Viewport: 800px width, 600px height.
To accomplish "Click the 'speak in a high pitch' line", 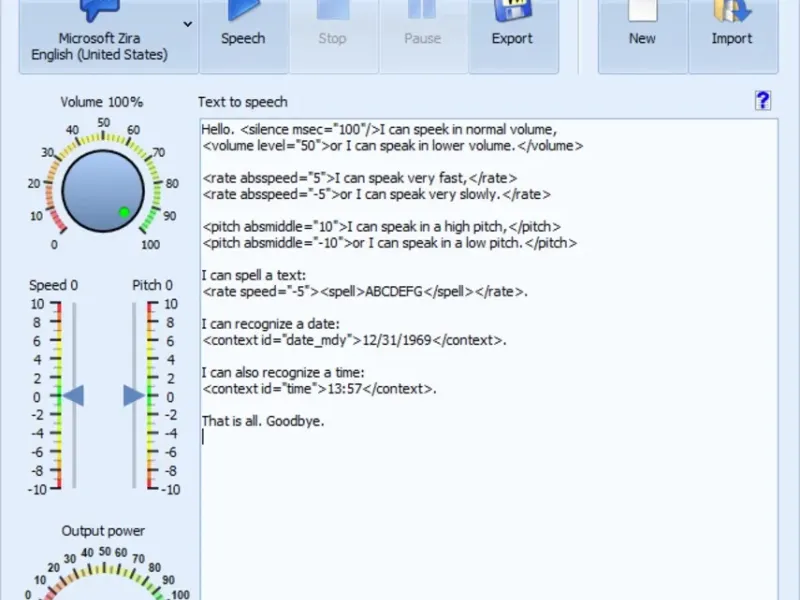I will (x=382, y=227).
